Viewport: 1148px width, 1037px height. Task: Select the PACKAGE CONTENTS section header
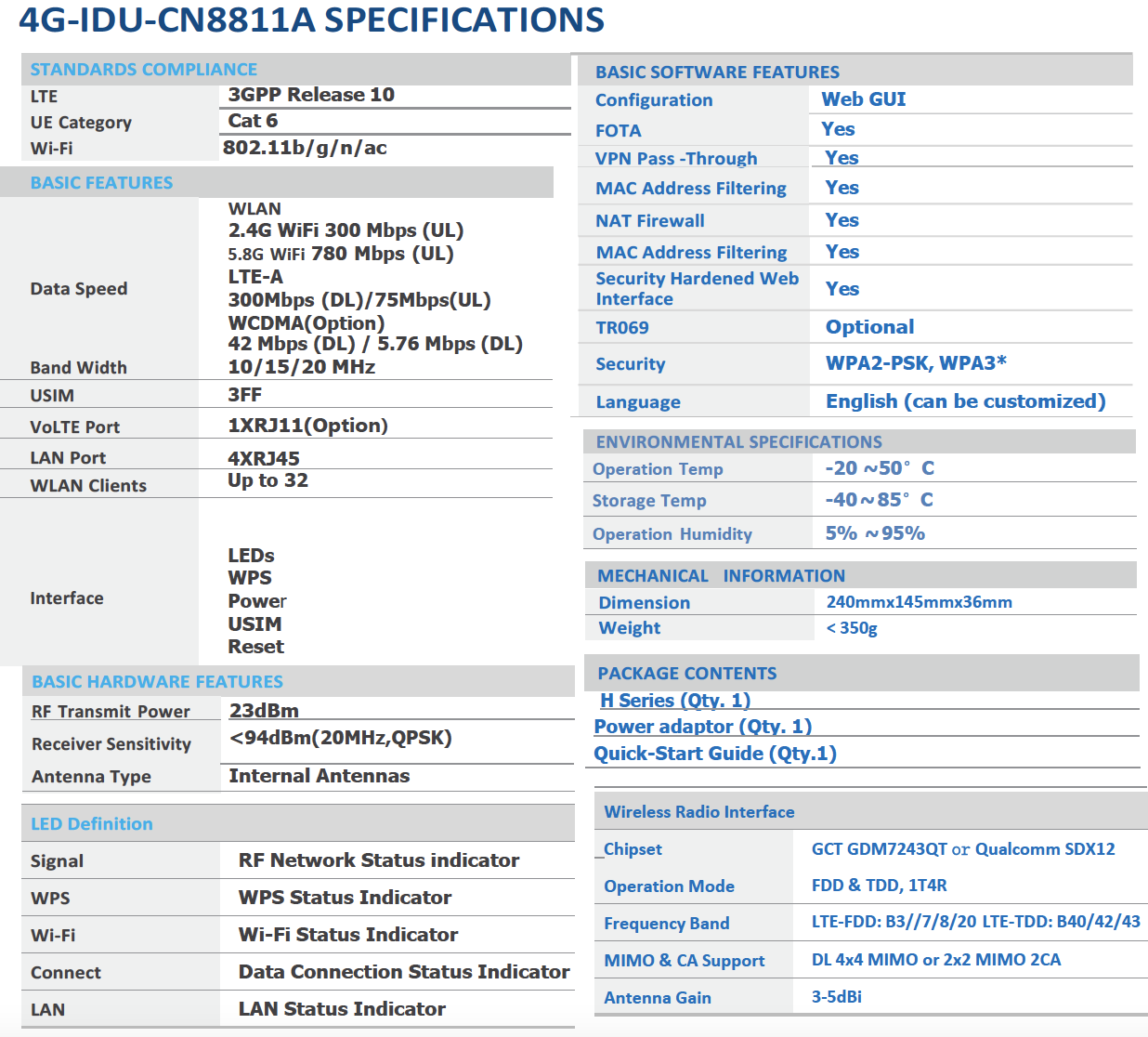687,674
